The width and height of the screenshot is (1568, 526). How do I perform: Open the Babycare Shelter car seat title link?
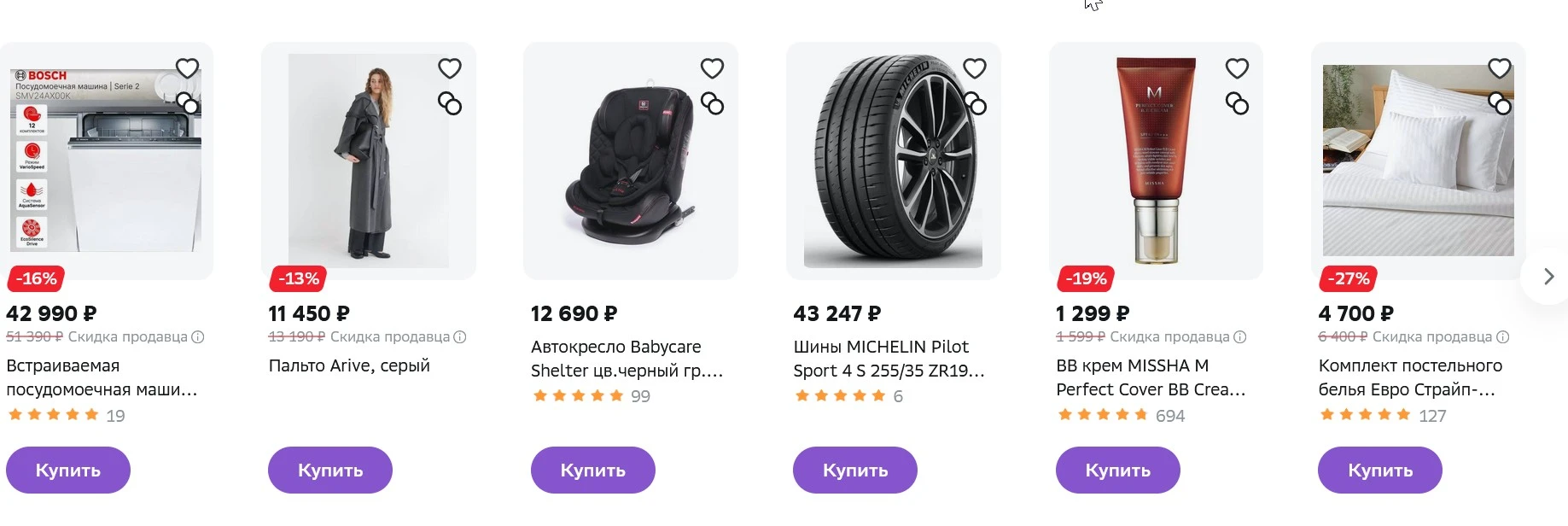(627, 359)
